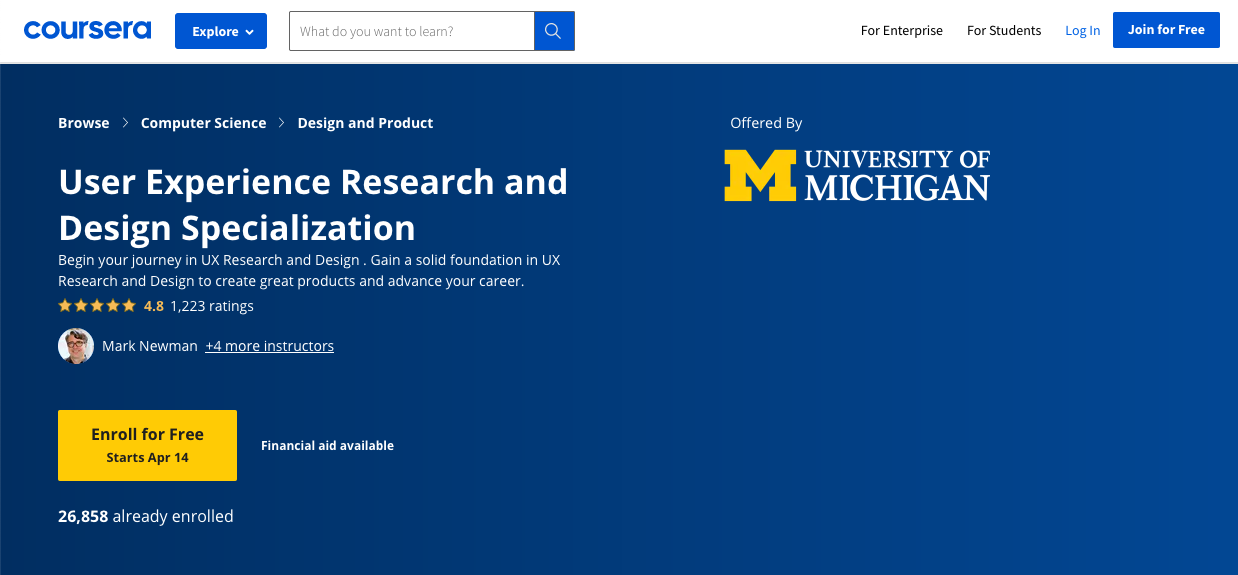Click the Offered By label
This screenshot has width=1238, height=575.
(766, 123)
